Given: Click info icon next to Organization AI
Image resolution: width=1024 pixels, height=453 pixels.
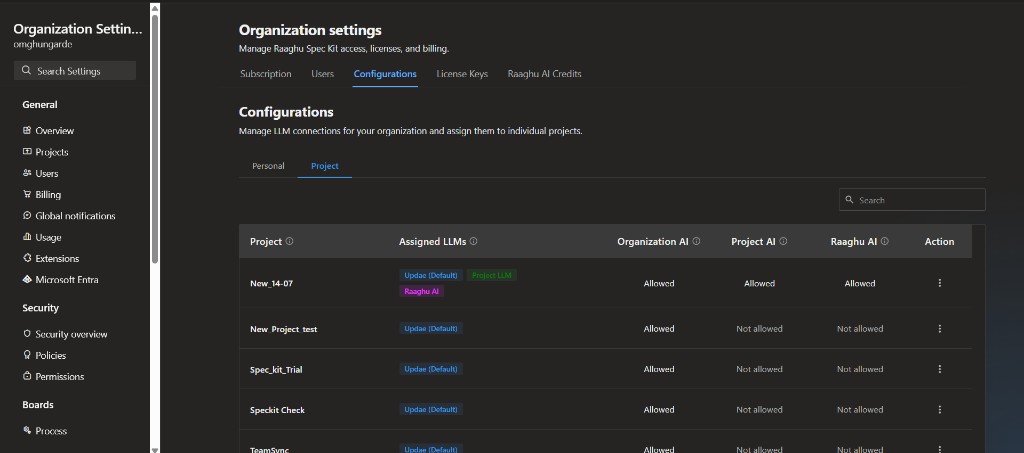Looking at the screenshot, I should click(696, 241).
